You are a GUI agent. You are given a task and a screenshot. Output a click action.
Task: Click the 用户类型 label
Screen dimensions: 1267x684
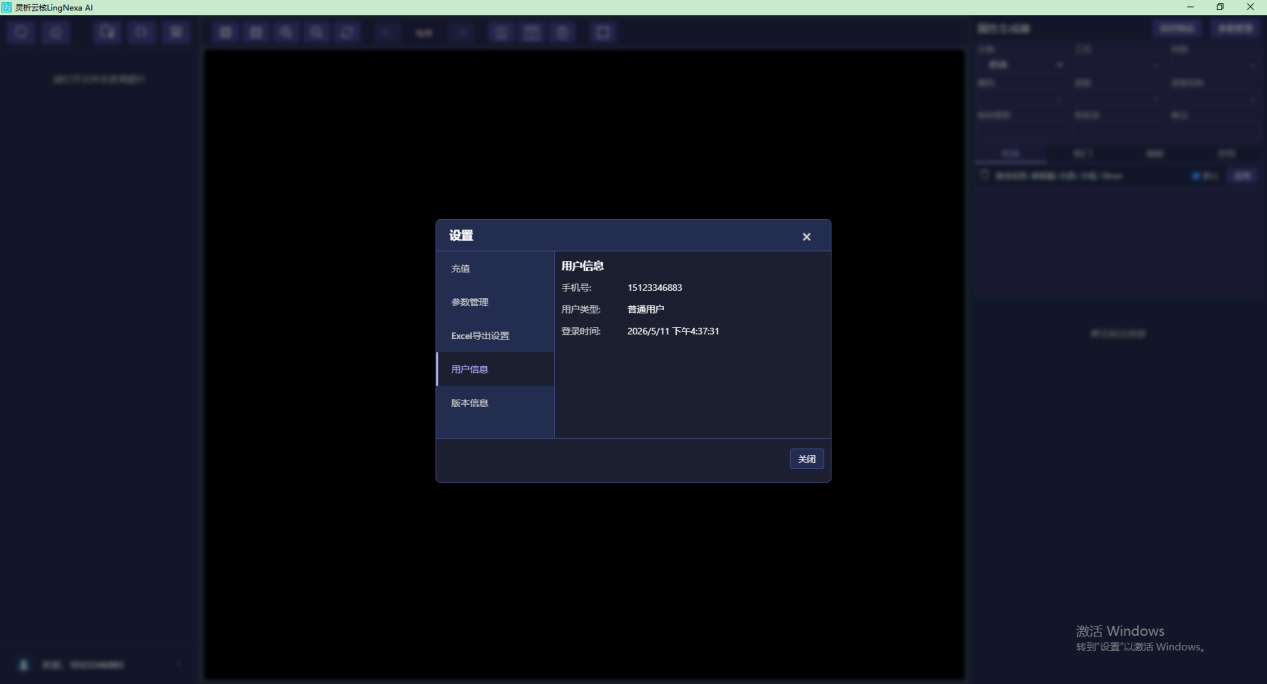(x=581, y=310)
